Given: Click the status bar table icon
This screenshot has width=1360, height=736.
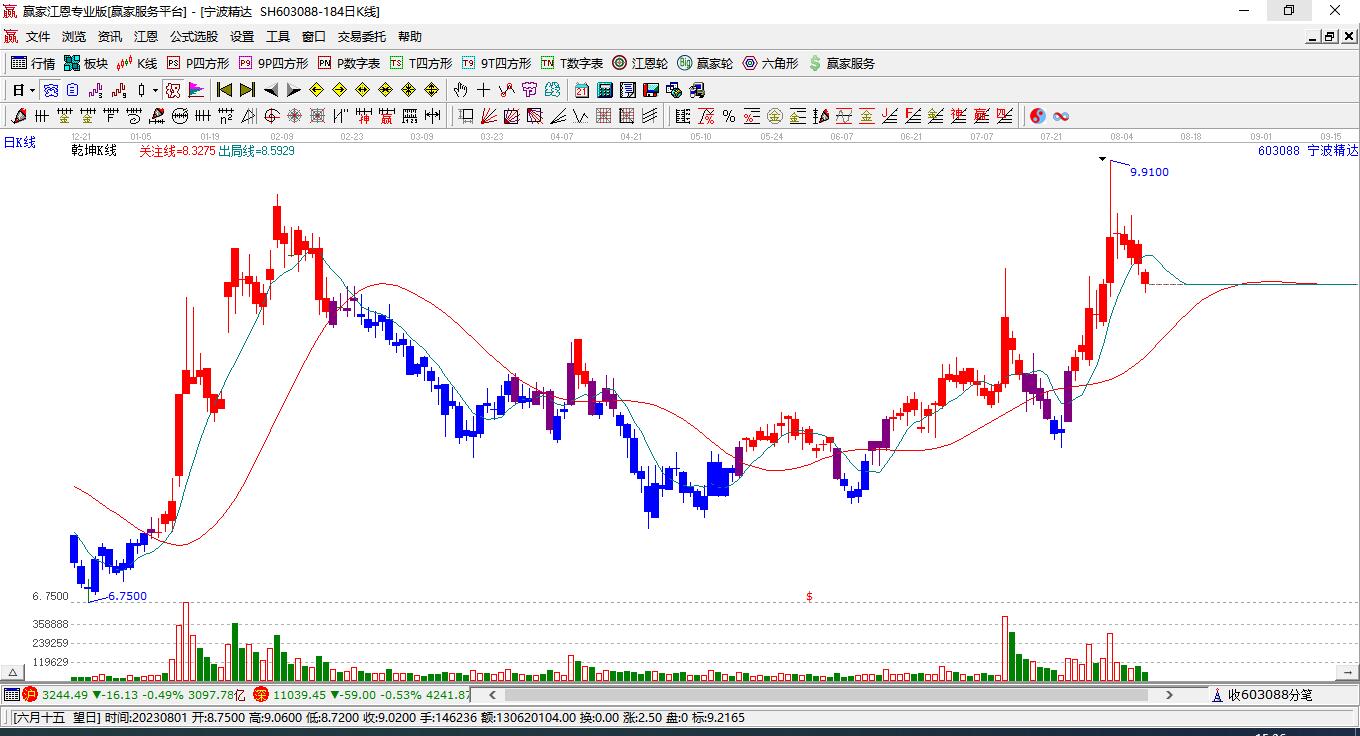Looking at the screenshot, I should point(11,694).
